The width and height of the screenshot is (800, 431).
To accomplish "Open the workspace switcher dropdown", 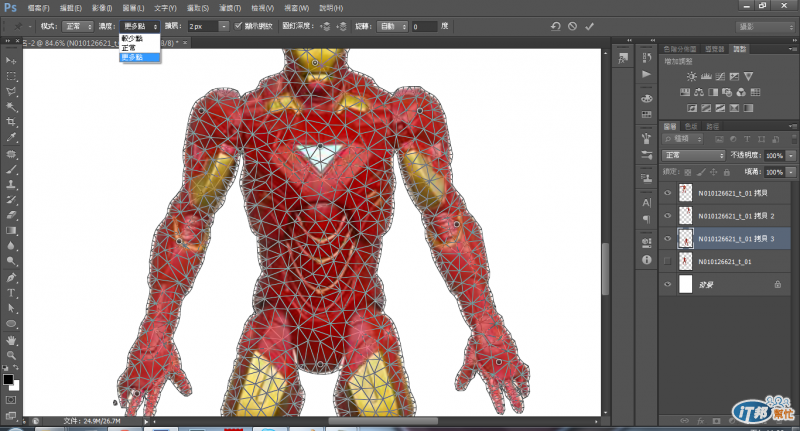I will [x=764, y=27].
